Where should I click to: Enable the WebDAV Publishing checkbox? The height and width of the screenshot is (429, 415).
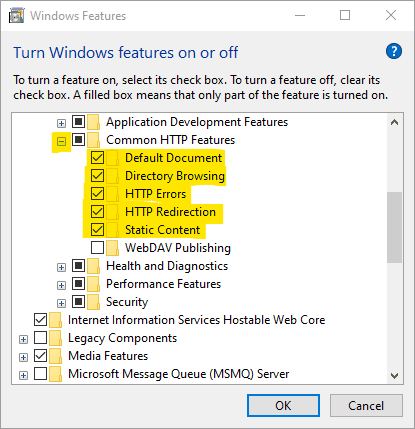coord(97,248)
